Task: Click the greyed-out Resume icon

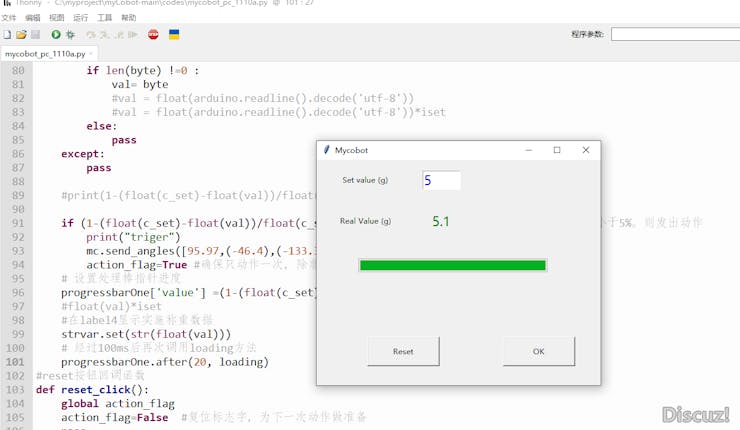Action: coord(133,34)
